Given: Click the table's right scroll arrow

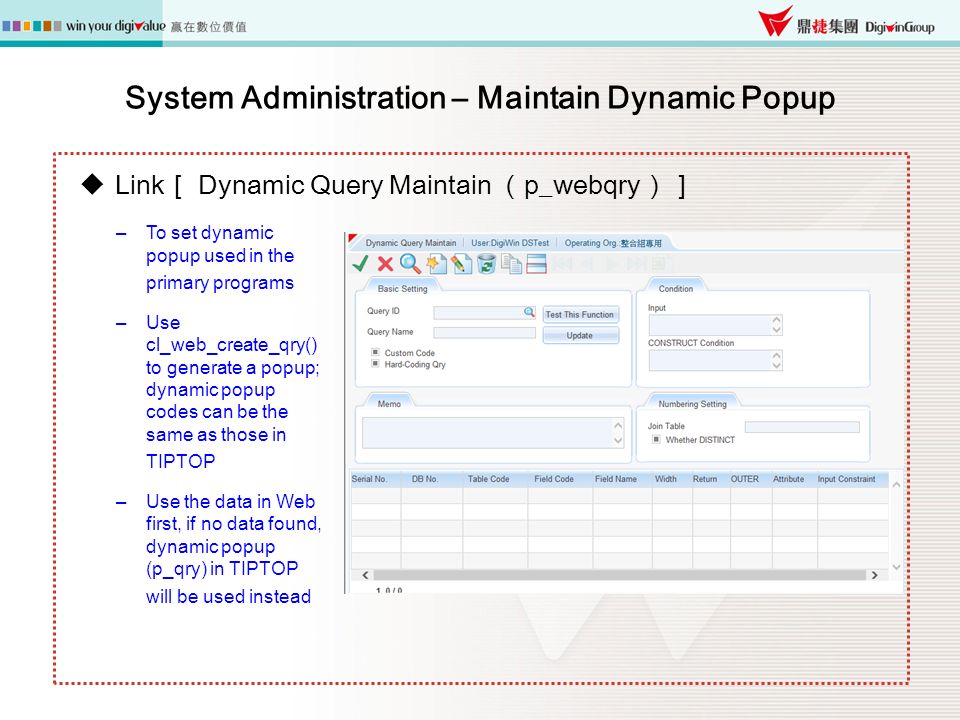Looking at the screenshot, I should pos(874,575).
